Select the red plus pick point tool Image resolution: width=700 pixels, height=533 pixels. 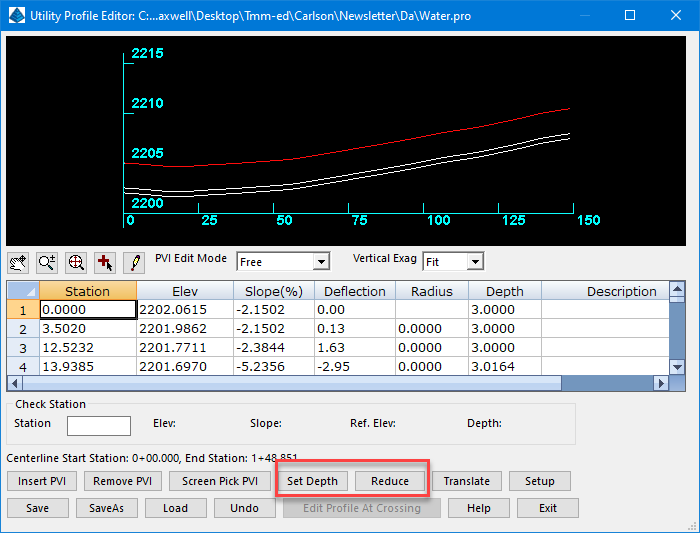pos(105,262)
